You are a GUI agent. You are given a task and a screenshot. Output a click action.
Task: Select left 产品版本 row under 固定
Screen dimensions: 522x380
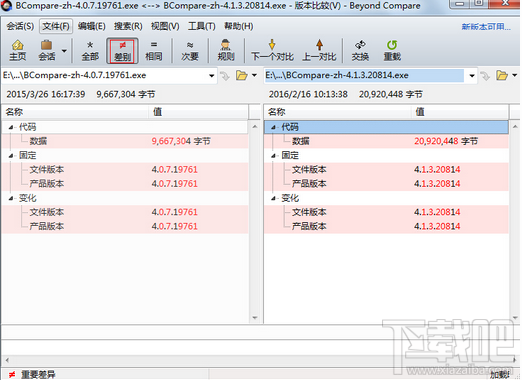(125, 184)
